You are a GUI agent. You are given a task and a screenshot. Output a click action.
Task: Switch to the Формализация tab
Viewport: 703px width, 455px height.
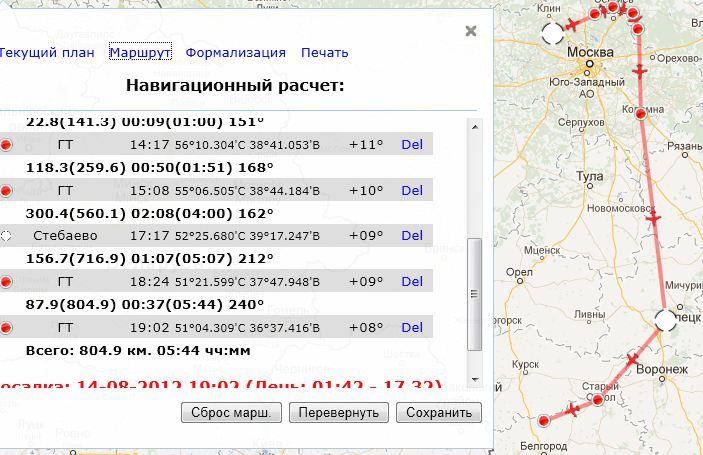(235, 52)
